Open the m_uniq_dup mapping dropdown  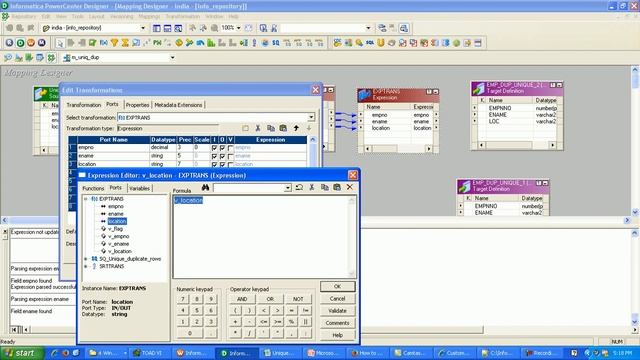click(172, 58)
